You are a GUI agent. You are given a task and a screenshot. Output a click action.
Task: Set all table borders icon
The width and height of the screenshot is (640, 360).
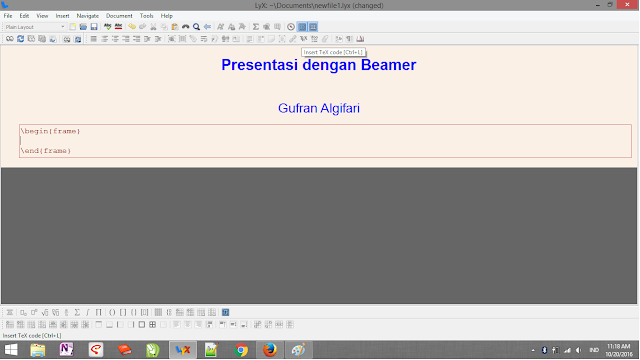coord(152,325)
